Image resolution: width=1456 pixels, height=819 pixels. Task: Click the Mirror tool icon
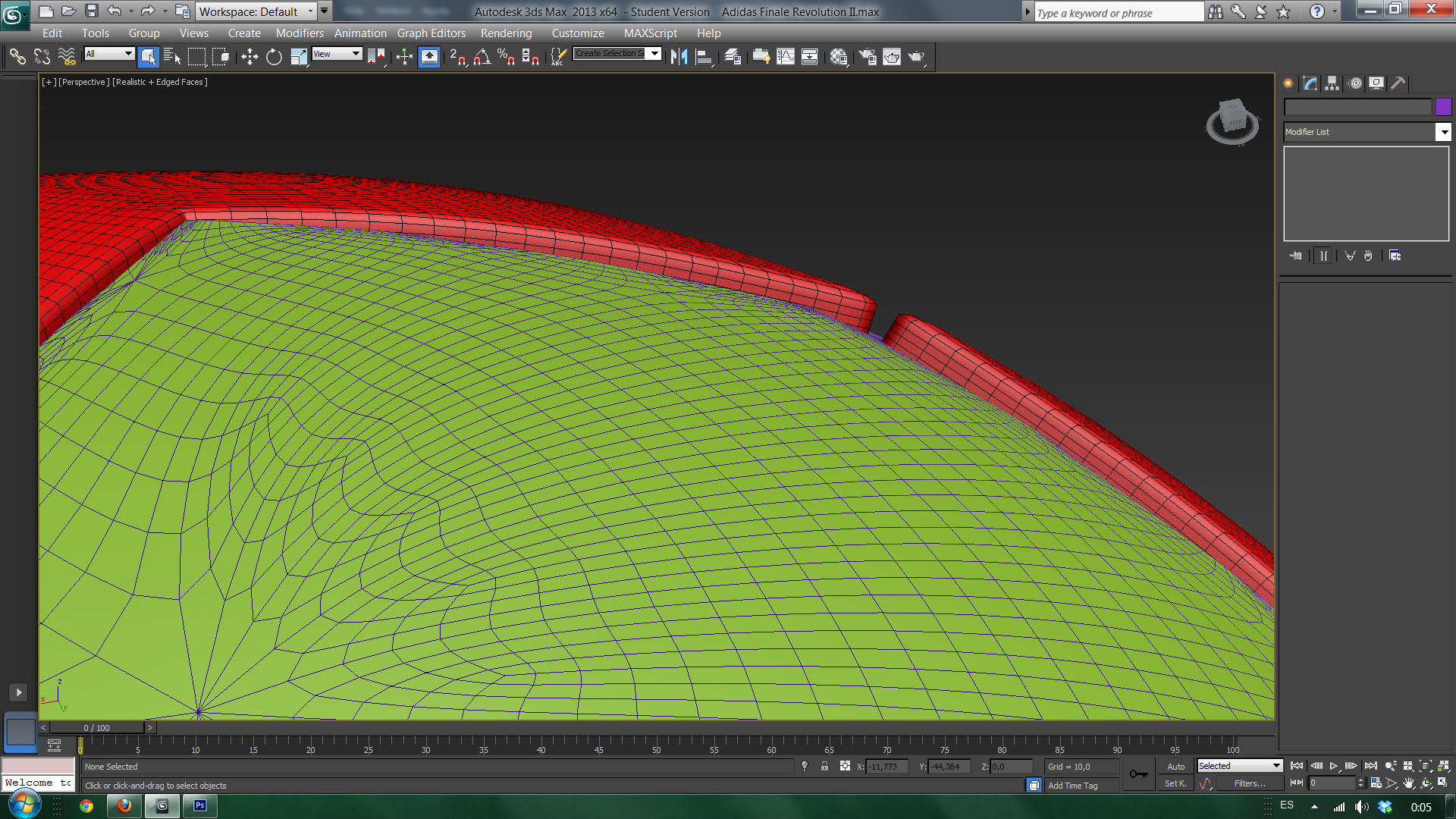679,57
